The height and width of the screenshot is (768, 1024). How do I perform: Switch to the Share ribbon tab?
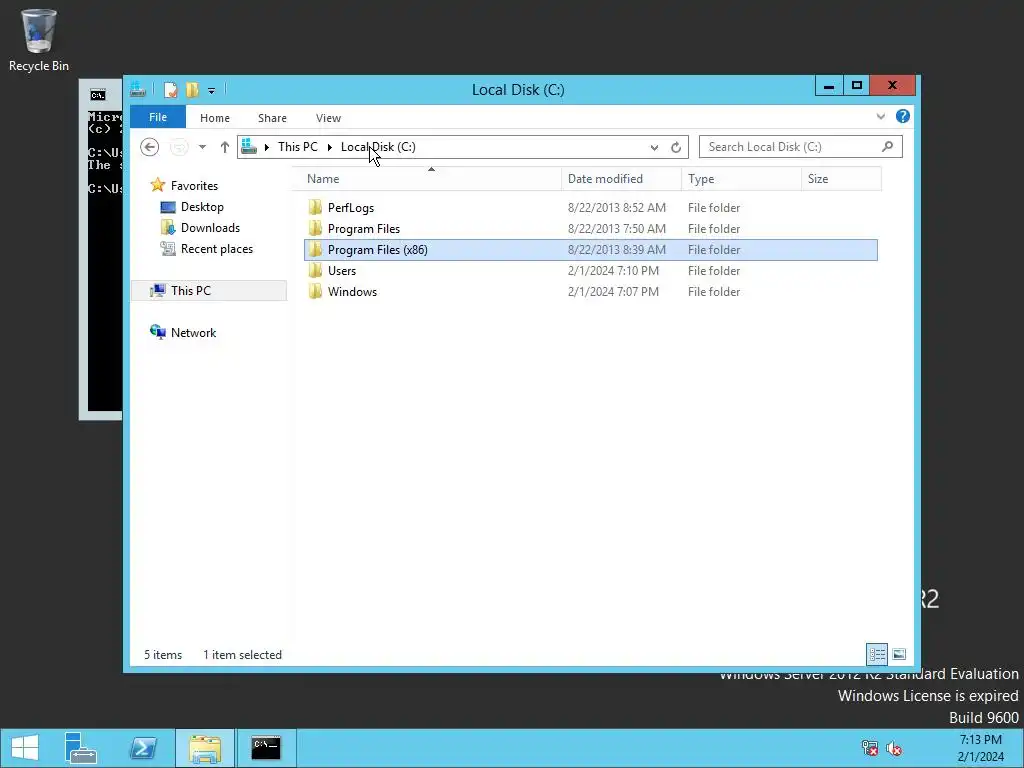pos(272,118)
